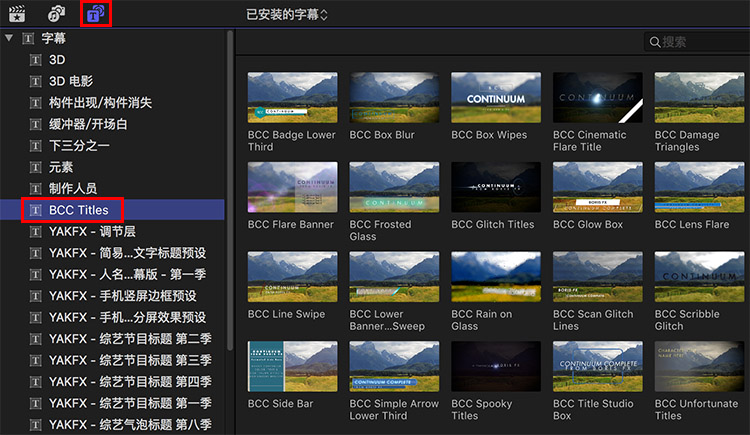This screenshot has height=435, width=750.
Task: Click the T icon beside 3D row
Action: pos(35,60)
